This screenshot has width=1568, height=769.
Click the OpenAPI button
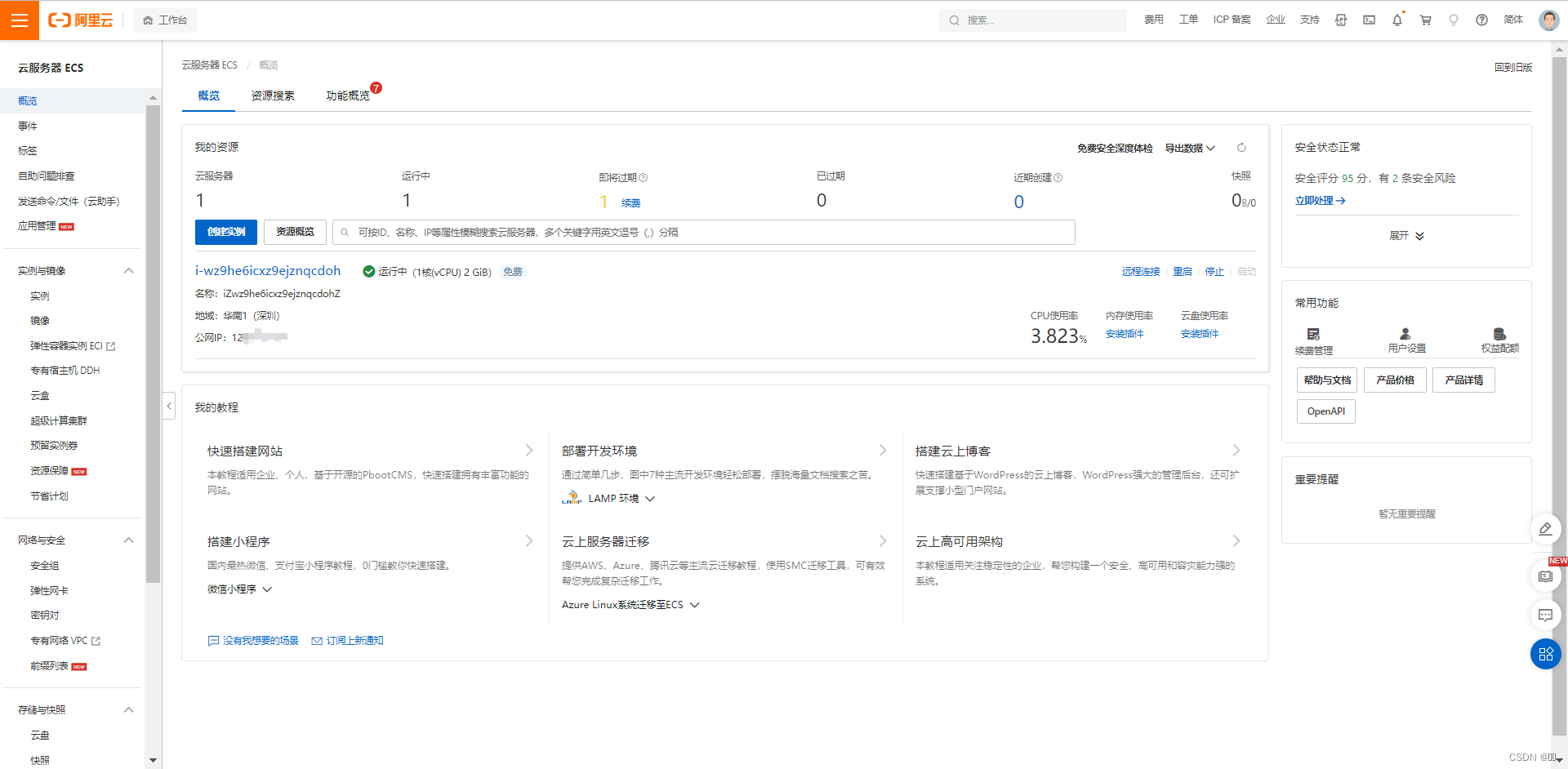[1326, 411]
